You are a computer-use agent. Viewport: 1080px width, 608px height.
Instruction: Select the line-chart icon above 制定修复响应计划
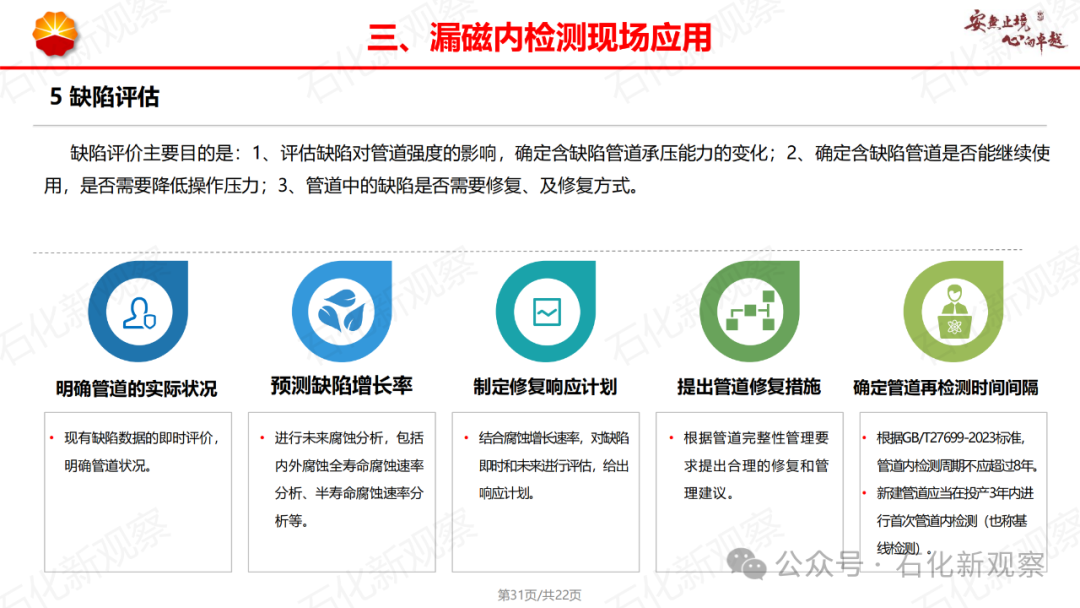545,311
